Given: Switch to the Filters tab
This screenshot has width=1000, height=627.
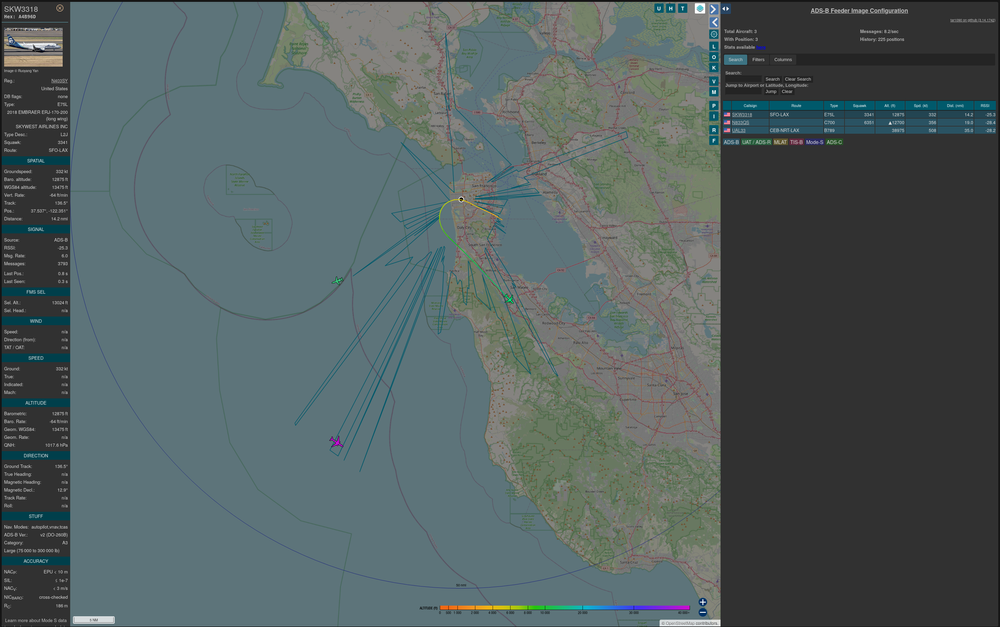Looking at the screenshot, I should click(759, 60).
